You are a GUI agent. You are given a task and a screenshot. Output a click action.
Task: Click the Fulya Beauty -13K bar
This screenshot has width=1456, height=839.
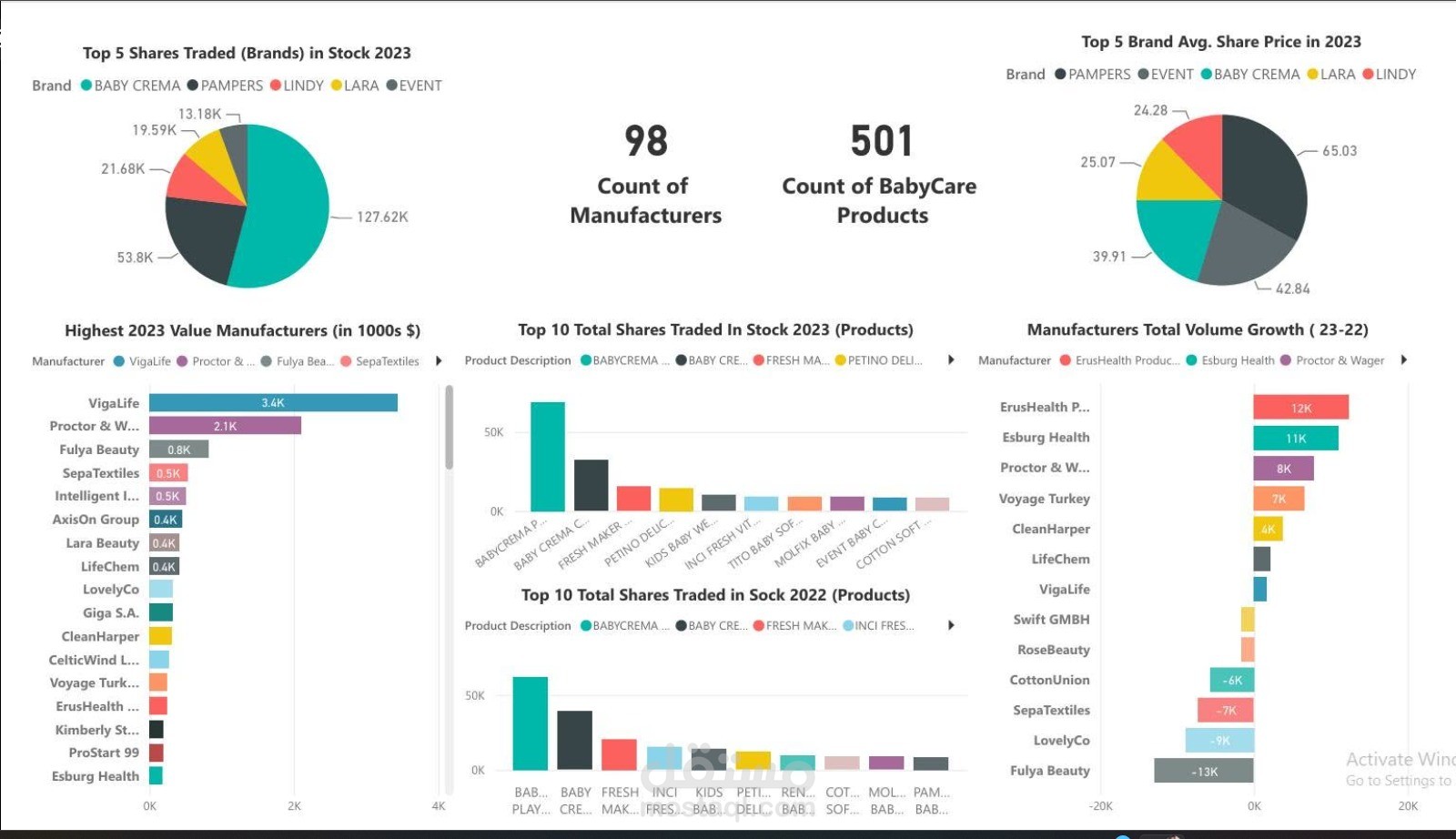[x=1204, y=771]
